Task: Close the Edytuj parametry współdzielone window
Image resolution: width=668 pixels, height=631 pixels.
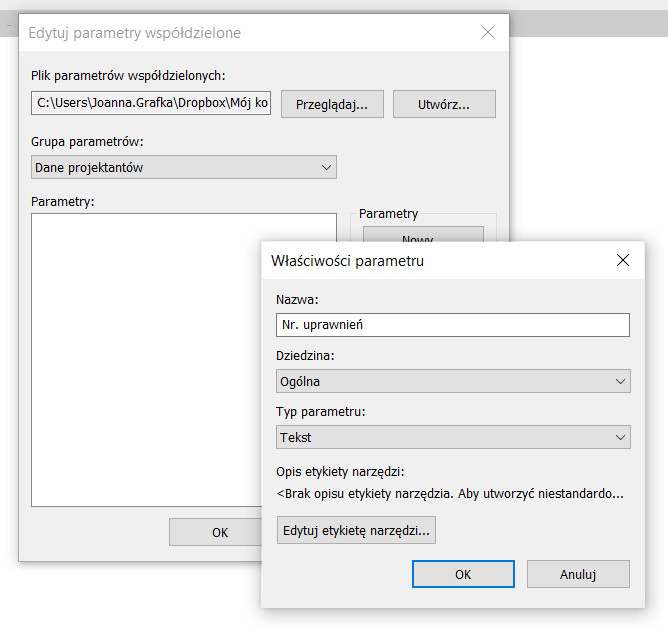Action: 488,33
